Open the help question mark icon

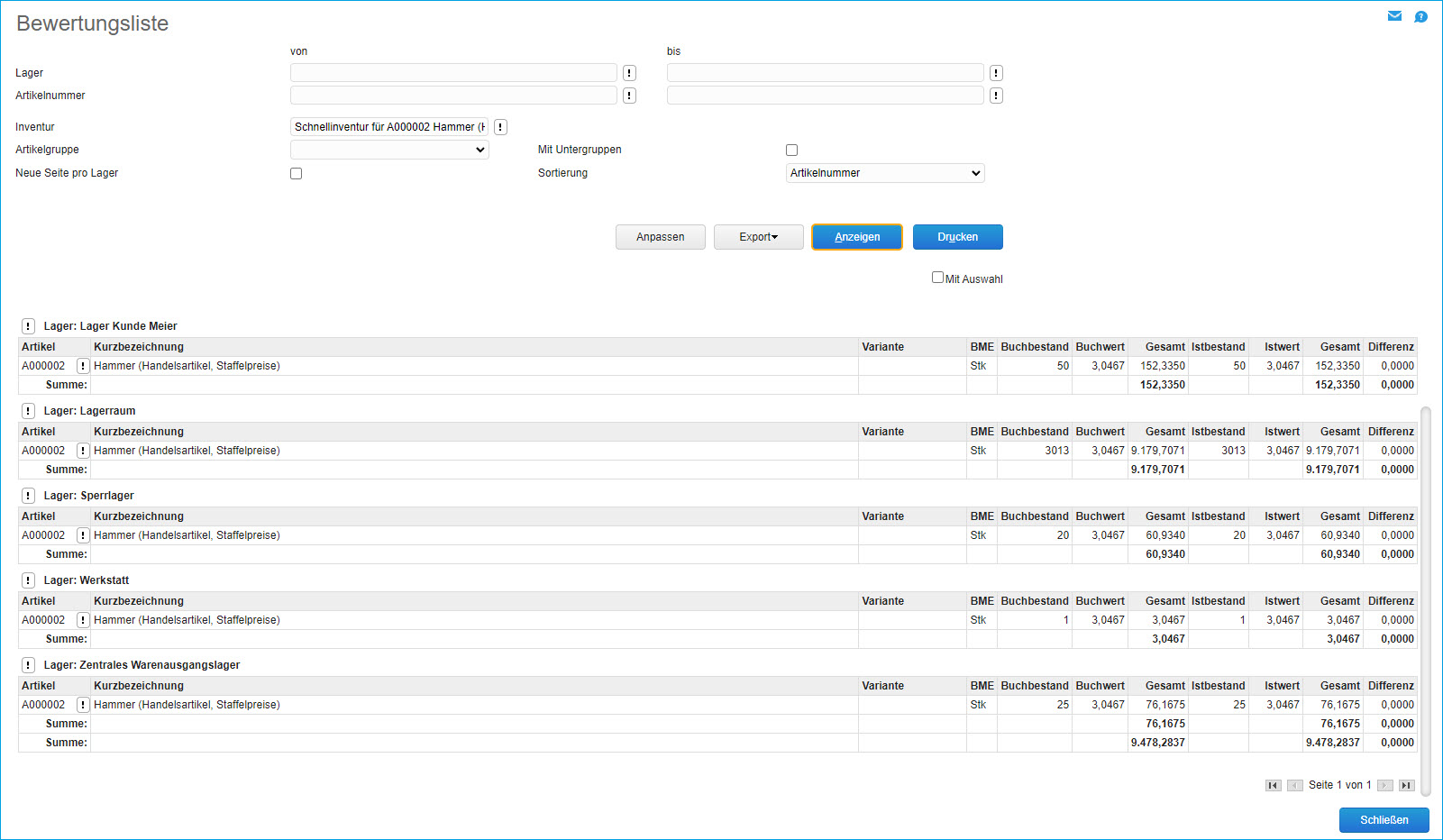point(1420,16)
